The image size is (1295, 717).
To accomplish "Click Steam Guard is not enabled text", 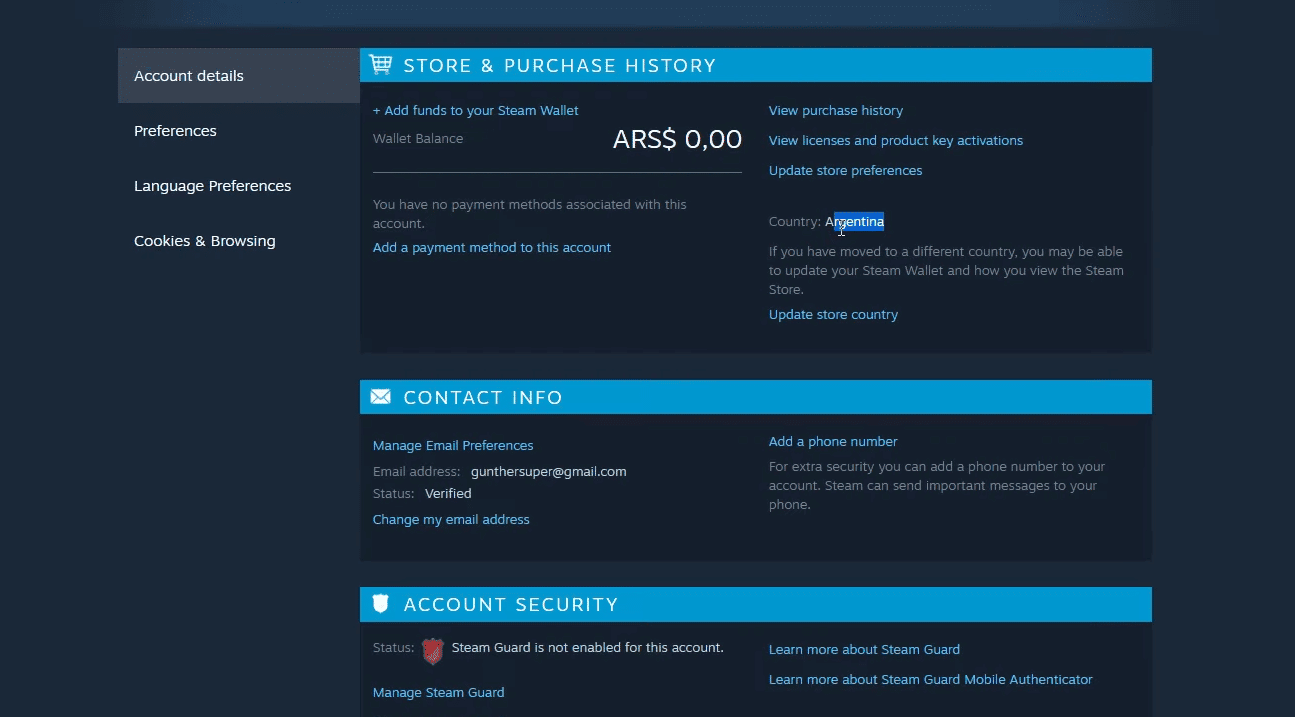I will 588,648.
